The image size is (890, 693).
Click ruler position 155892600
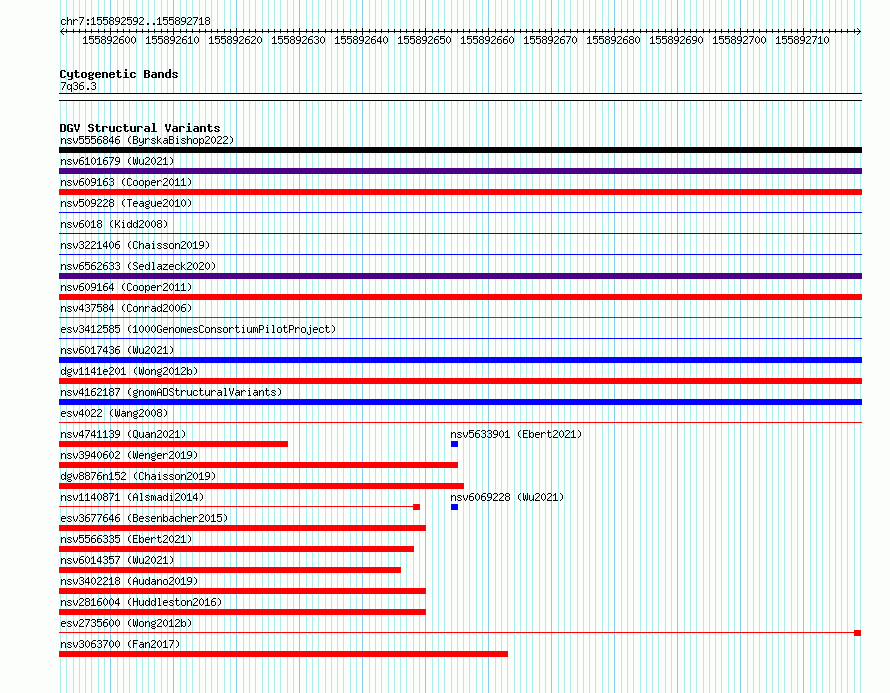[x=109, y=40]
